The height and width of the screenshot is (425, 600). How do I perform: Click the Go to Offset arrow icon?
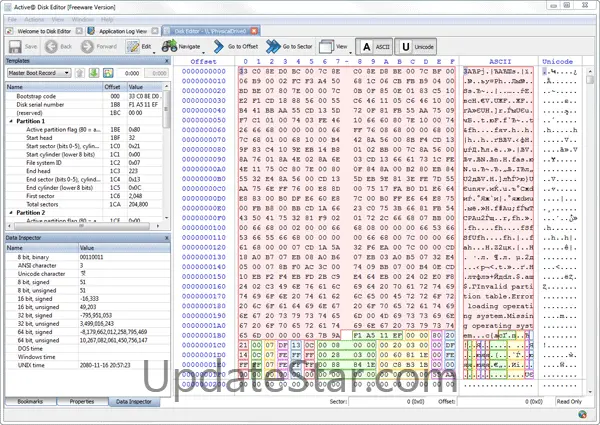[x=218, y=47]
